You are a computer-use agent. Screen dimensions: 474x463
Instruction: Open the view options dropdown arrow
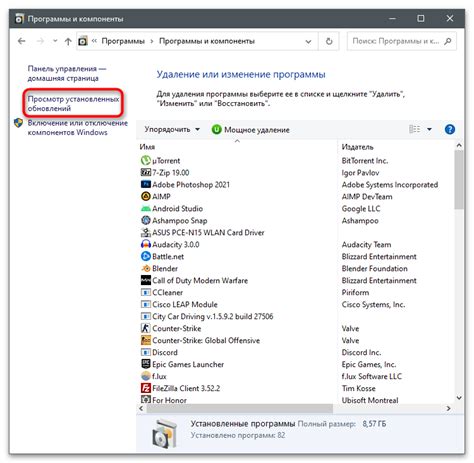click(429, 129)
